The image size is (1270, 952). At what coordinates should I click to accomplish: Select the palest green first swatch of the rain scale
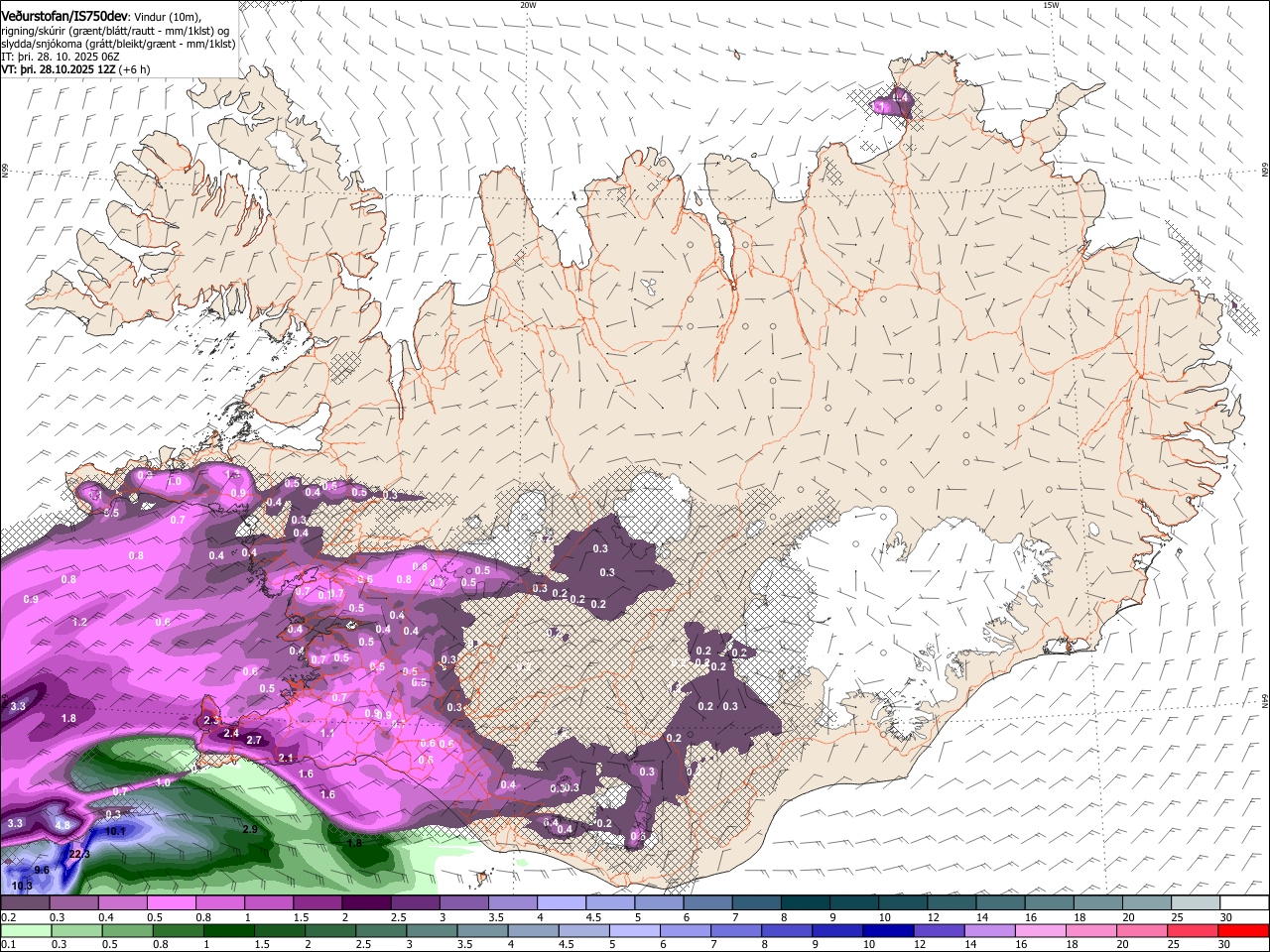pos(26,930)
